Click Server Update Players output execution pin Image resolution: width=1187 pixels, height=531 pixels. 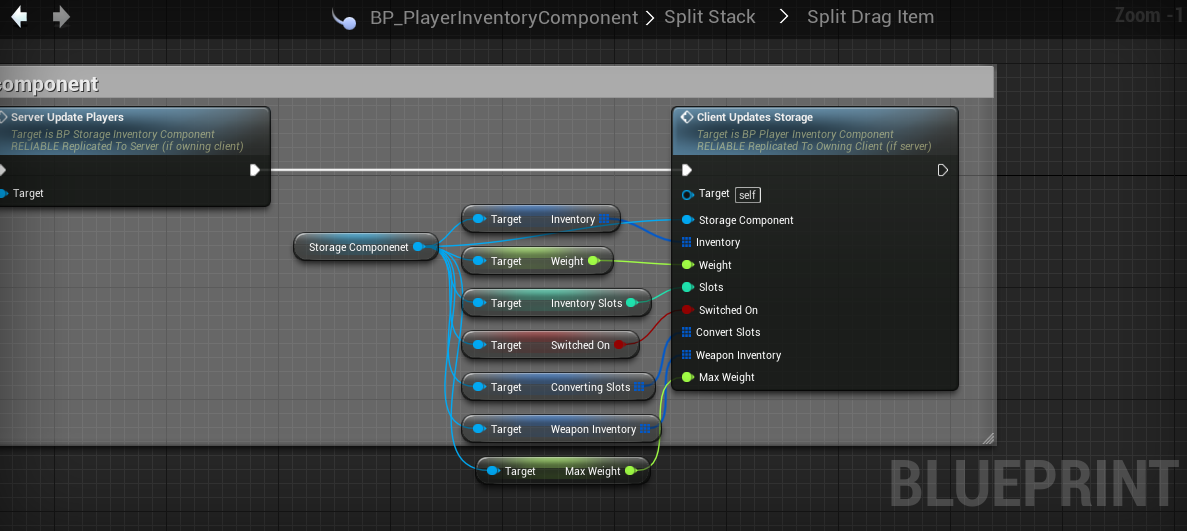point(255,170)
